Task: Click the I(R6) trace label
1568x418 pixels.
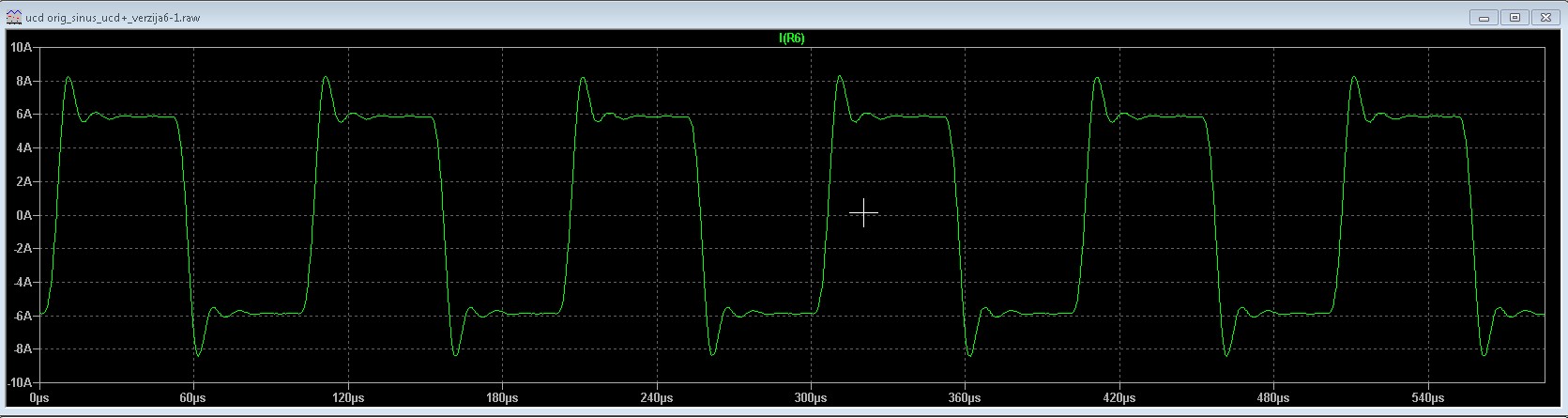Action: (x=791, y=39)
